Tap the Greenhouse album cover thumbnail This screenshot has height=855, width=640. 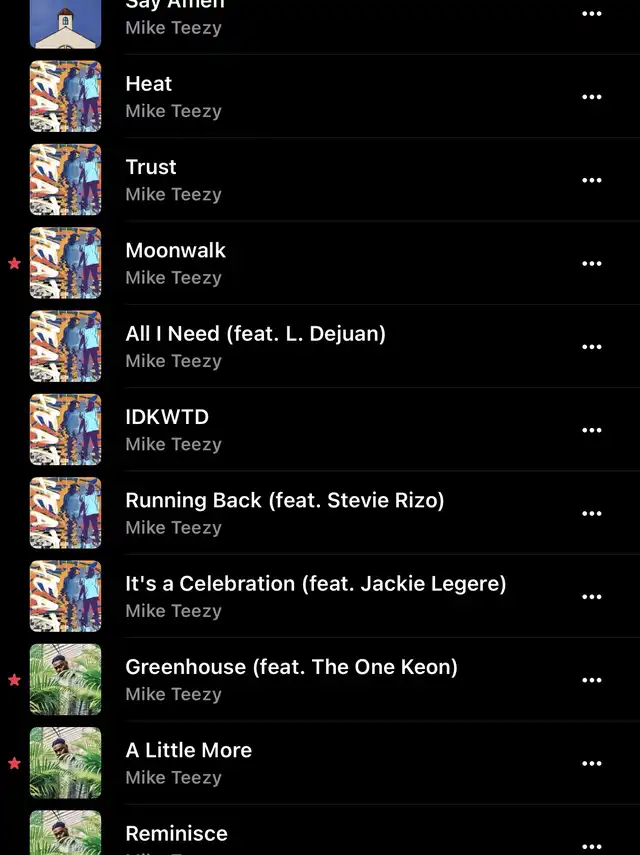coord(65,679)
